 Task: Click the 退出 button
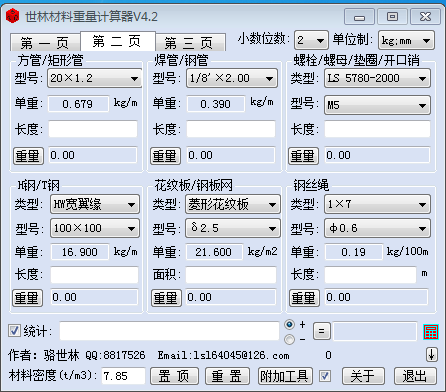click(x=415, y=376)
